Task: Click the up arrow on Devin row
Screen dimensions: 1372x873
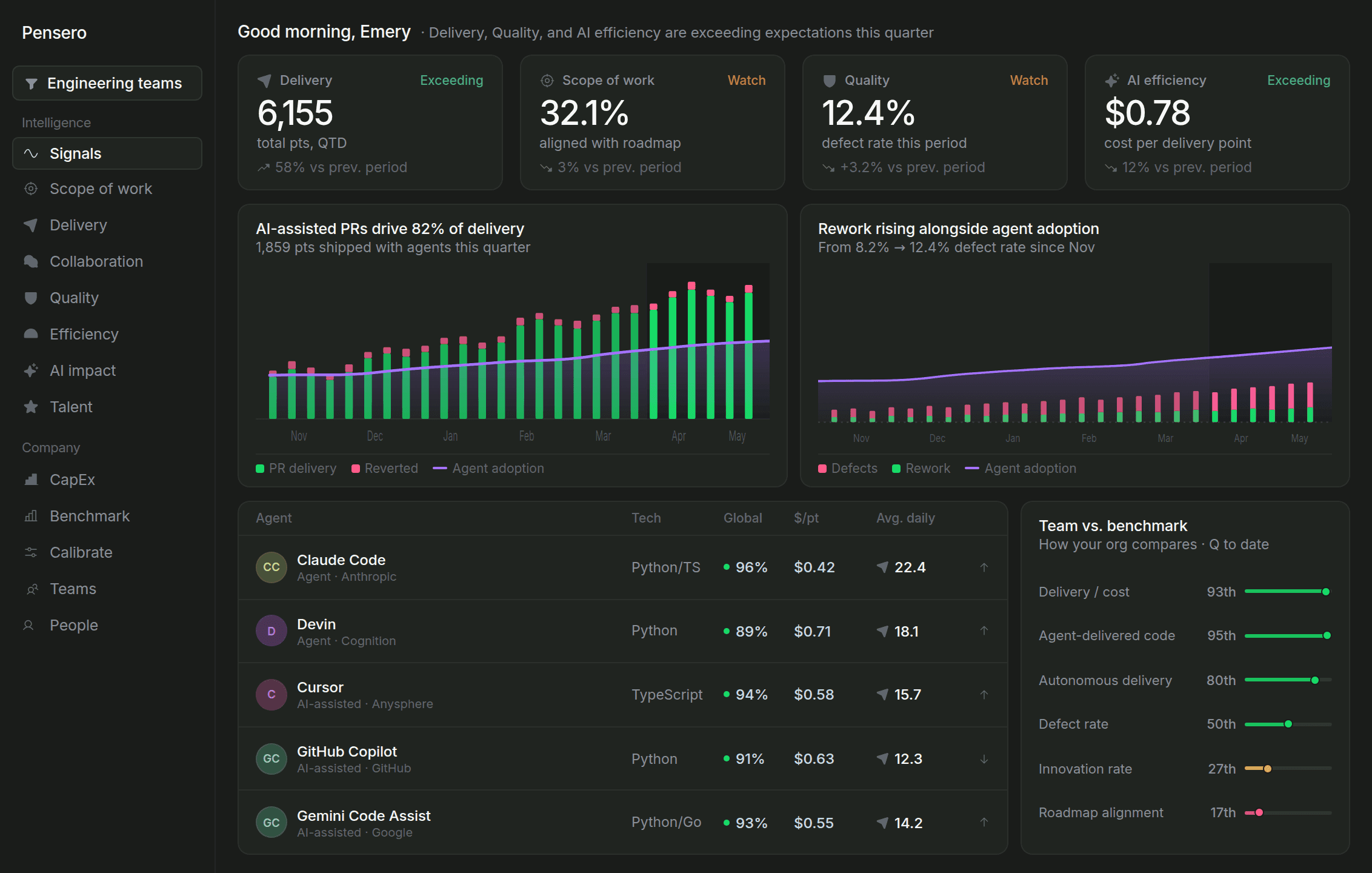Action: [984, 631]
